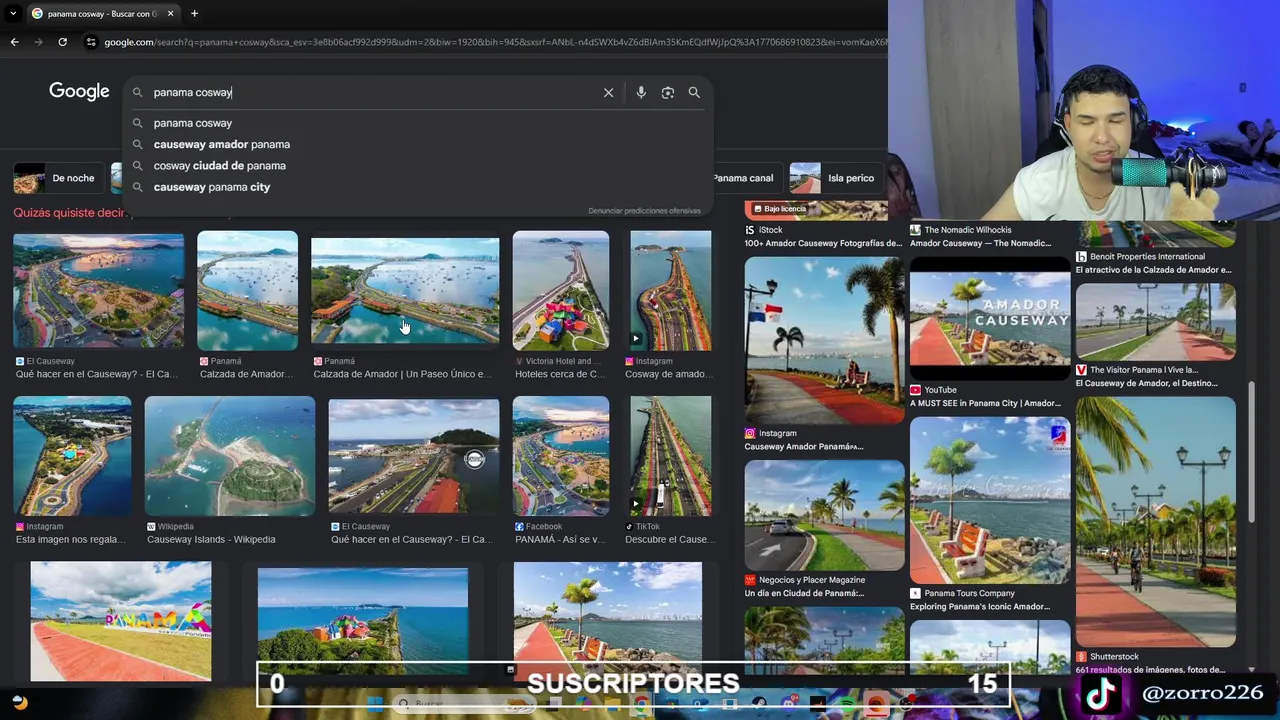Open 'Un día en Ciudad de Panamá' image
This screenshot has width=1280, height=720.
[825, 515]
